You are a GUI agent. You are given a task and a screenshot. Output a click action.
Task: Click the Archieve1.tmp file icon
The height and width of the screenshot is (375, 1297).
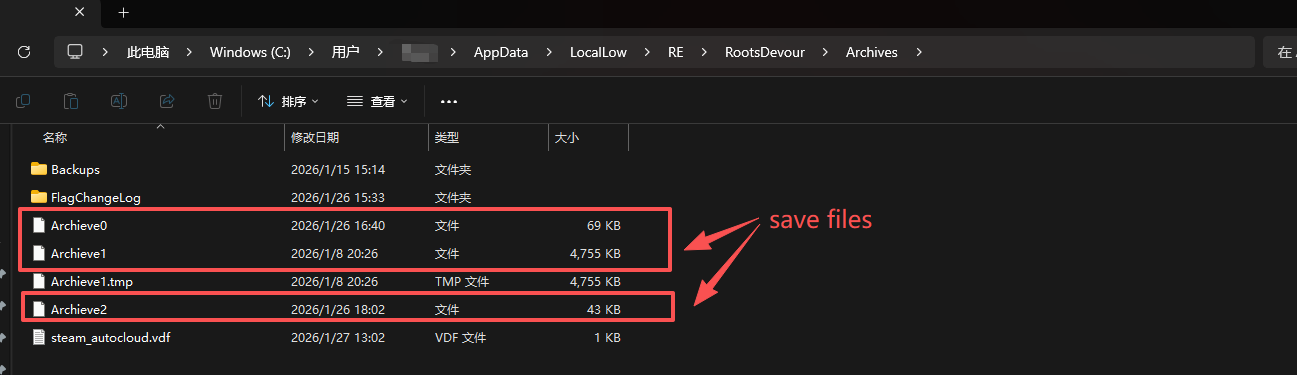39,282
